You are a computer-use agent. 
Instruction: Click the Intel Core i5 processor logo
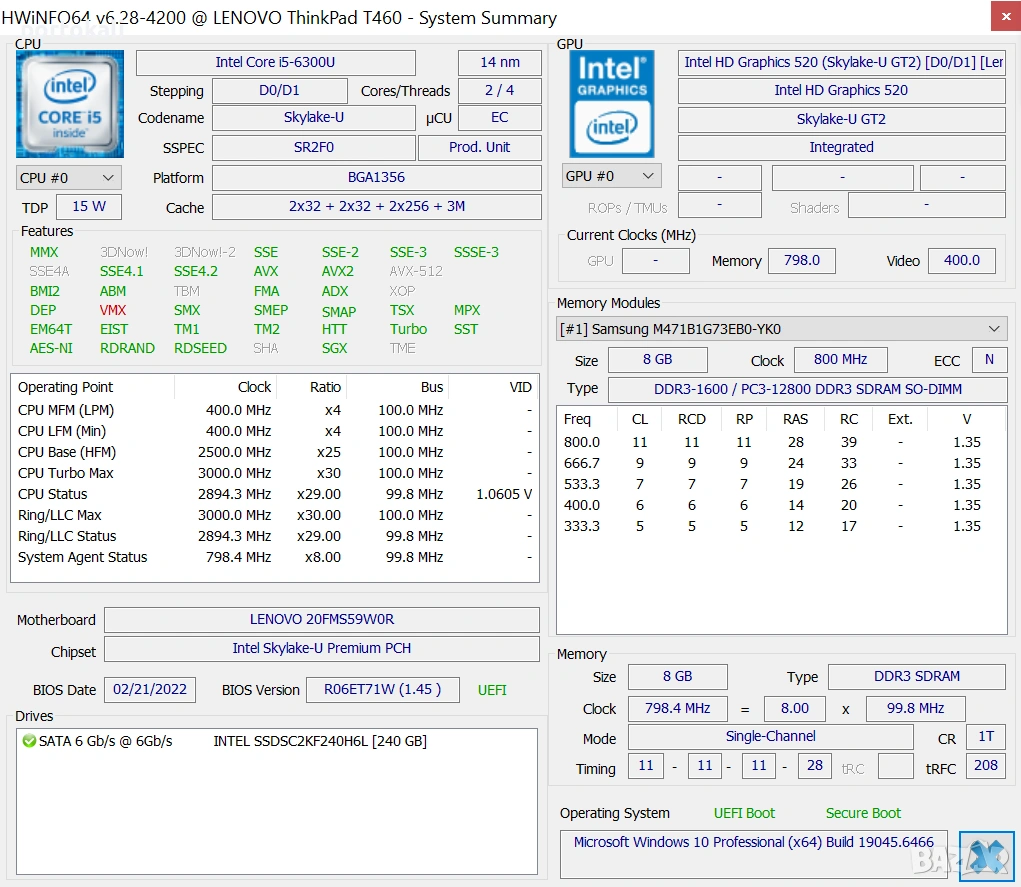(70, 104)
